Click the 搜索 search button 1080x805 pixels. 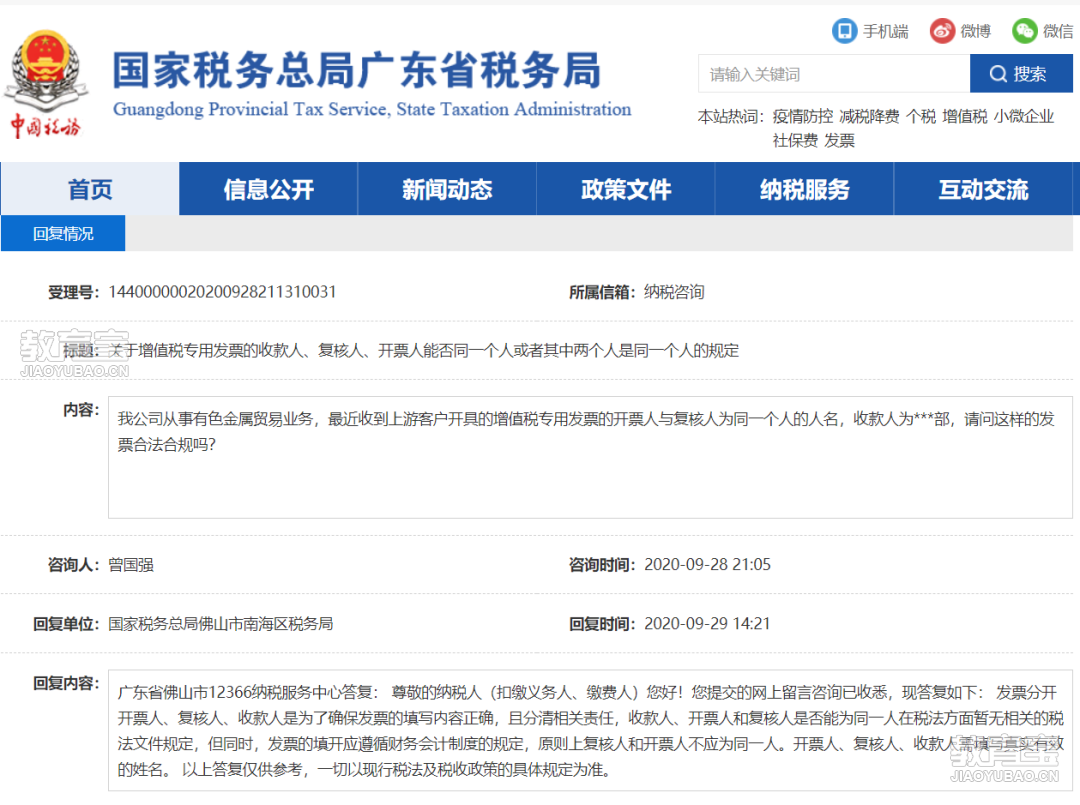1021,74
